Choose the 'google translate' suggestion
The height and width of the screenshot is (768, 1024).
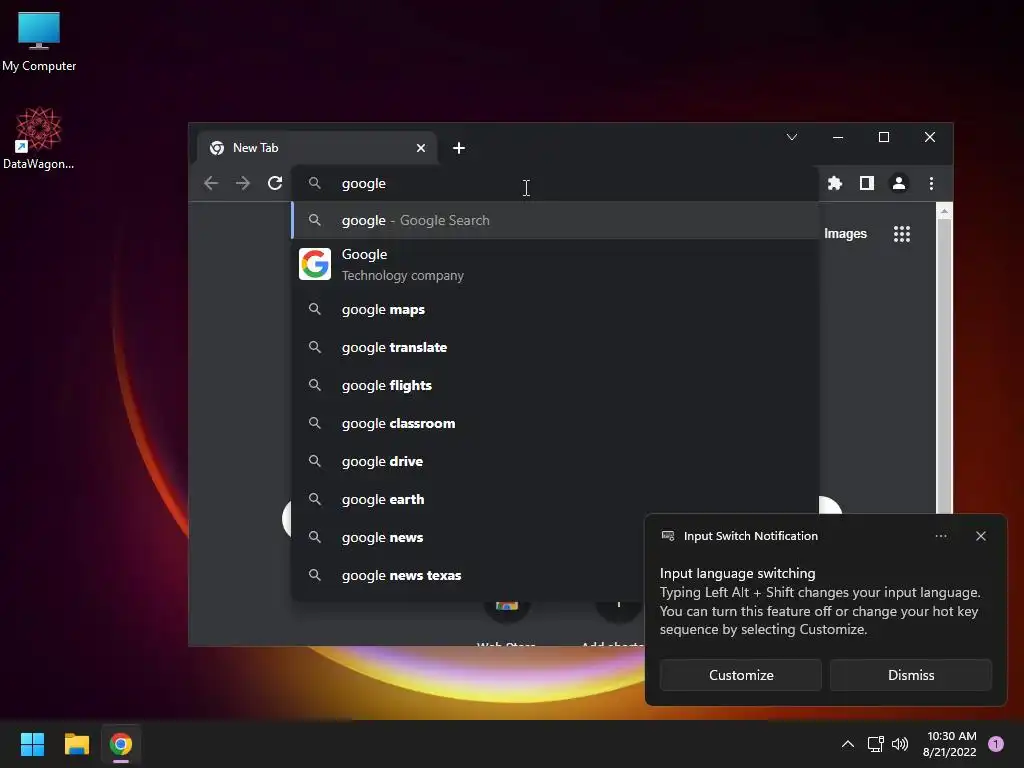pyautogui.click(x=555, y=347)
